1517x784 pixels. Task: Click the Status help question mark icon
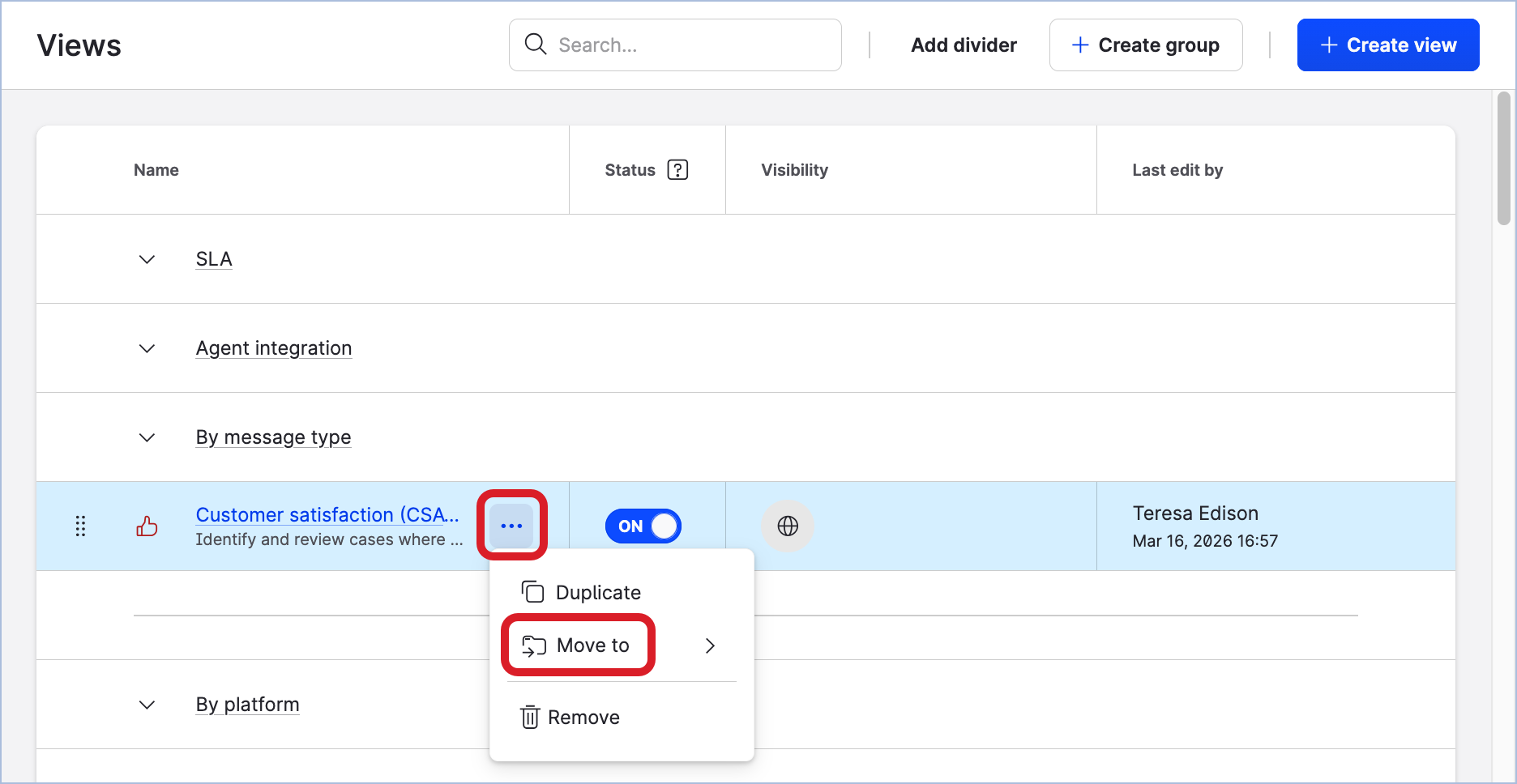click(677, 170)
